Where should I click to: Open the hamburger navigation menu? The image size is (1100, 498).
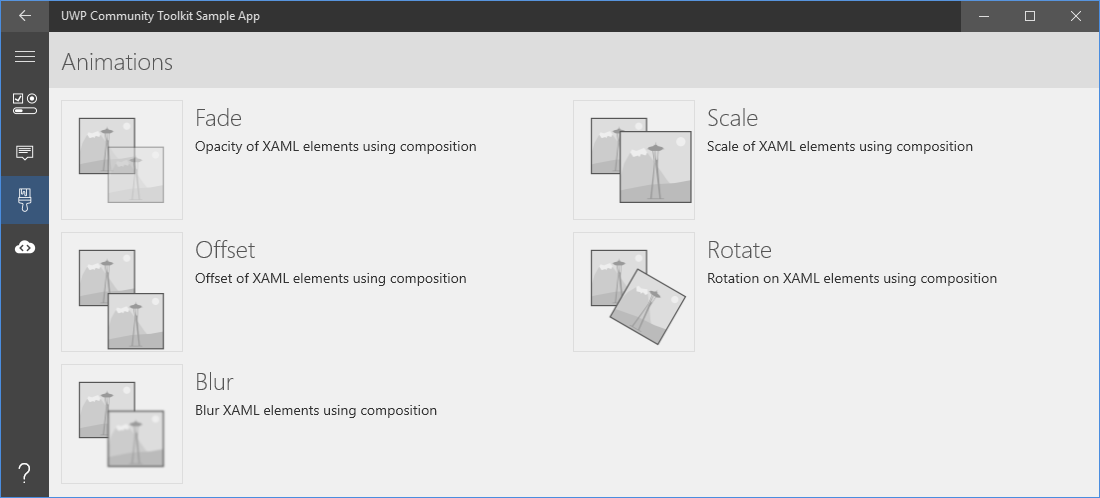25,57
